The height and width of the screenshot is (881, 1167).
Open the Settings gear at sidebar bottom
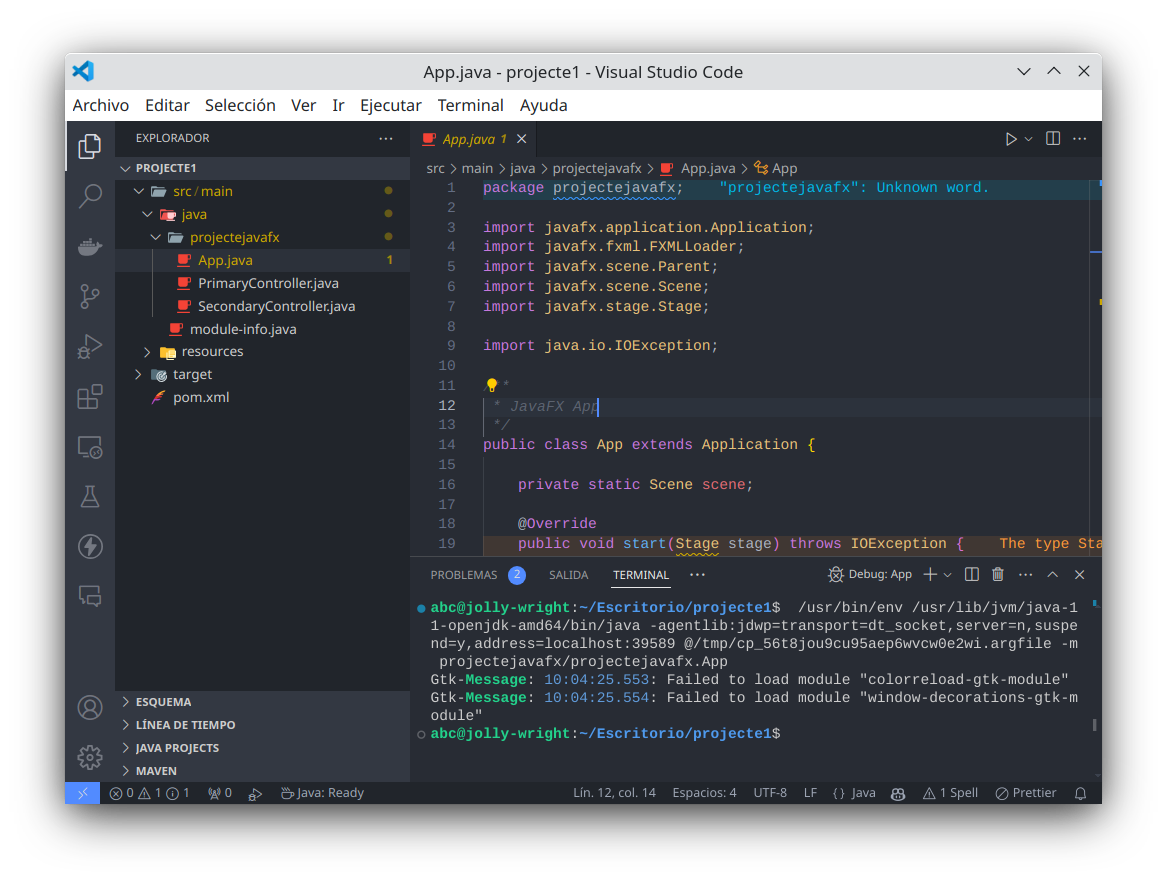[x=90, y=757]
